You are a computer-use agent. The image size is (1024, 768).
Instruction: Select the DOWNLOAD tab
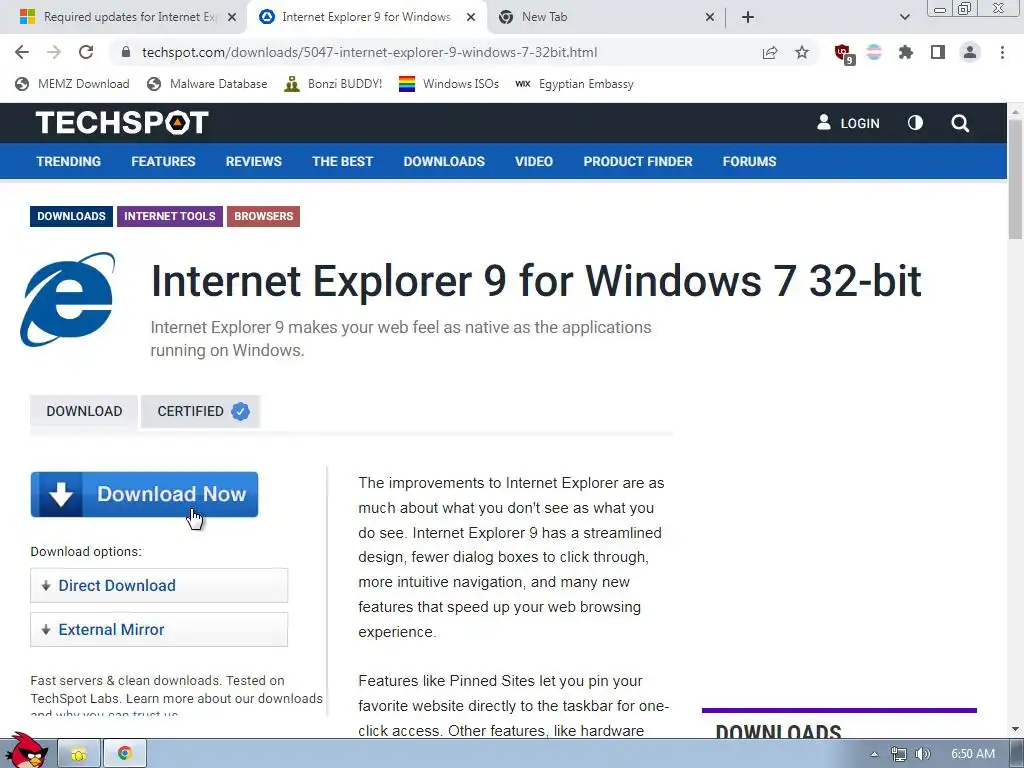click(x=84, y=411)
